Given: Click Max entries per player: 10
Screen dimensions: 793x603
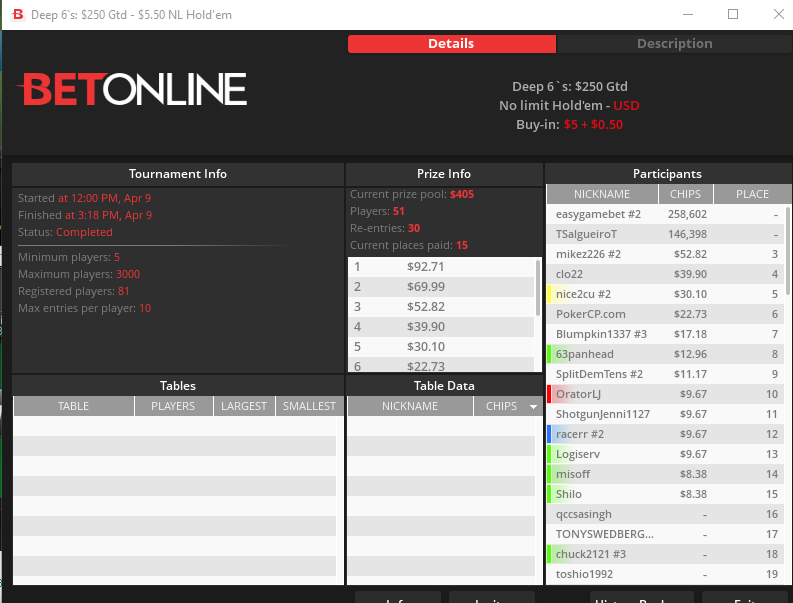Looking at the screenshot, I should point(84,308).
